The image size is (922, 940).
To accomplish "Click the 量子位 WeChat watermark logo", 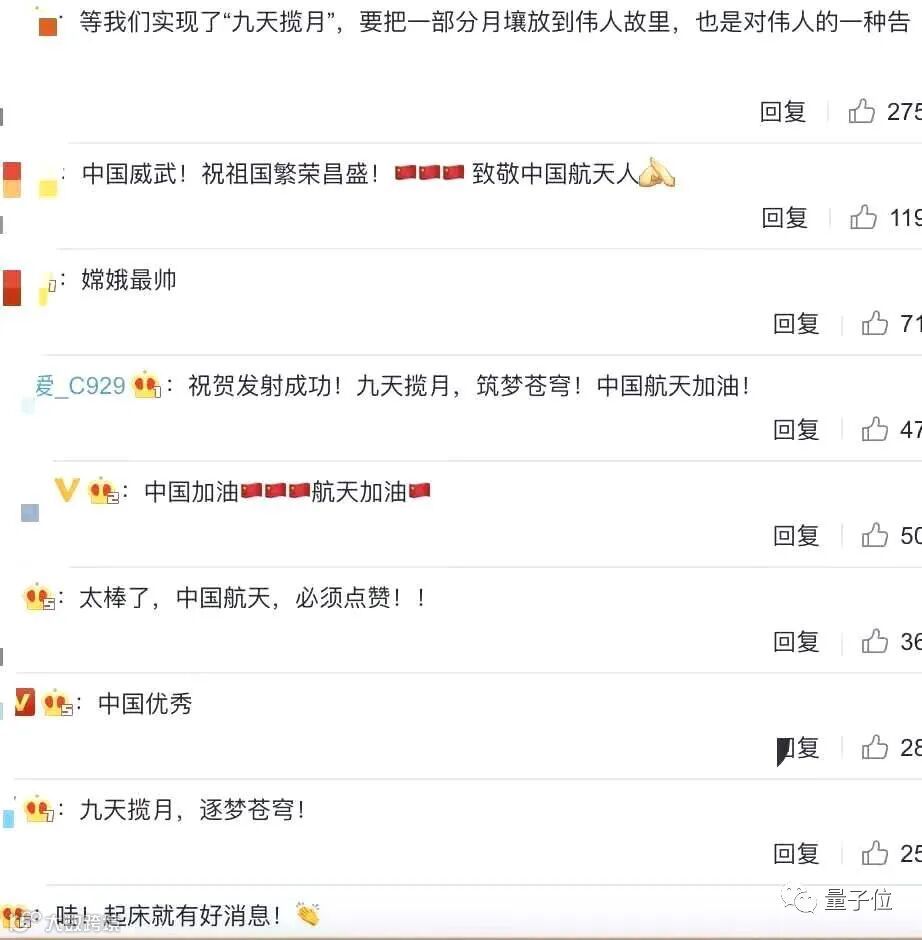I will [837, 900].
